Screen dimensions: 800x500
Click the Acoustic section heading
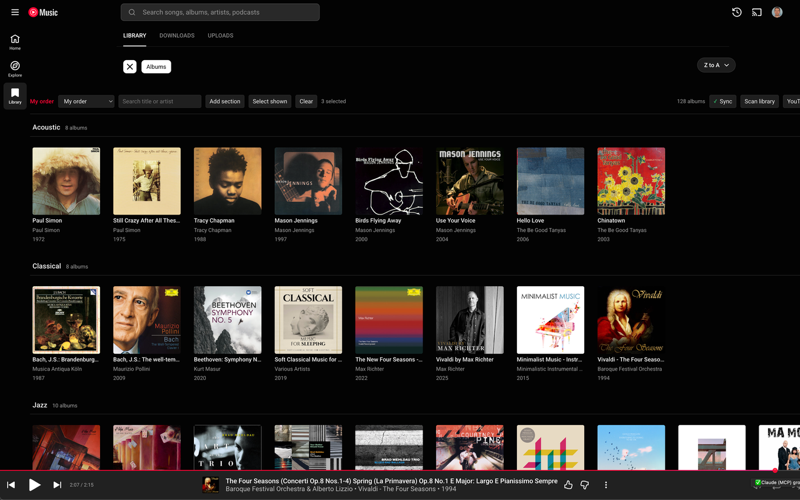pos(46,127)
